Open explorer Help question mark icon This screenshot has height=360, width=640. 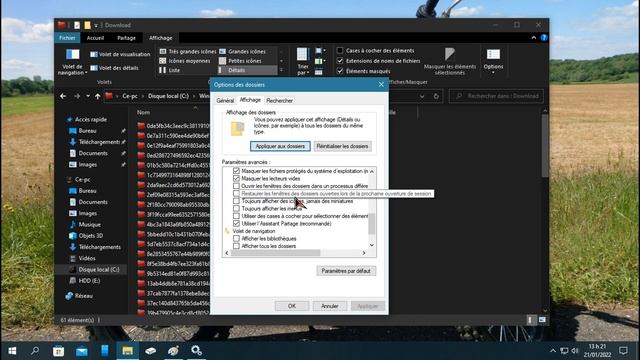pyautogui.click(x=544, y=38)
